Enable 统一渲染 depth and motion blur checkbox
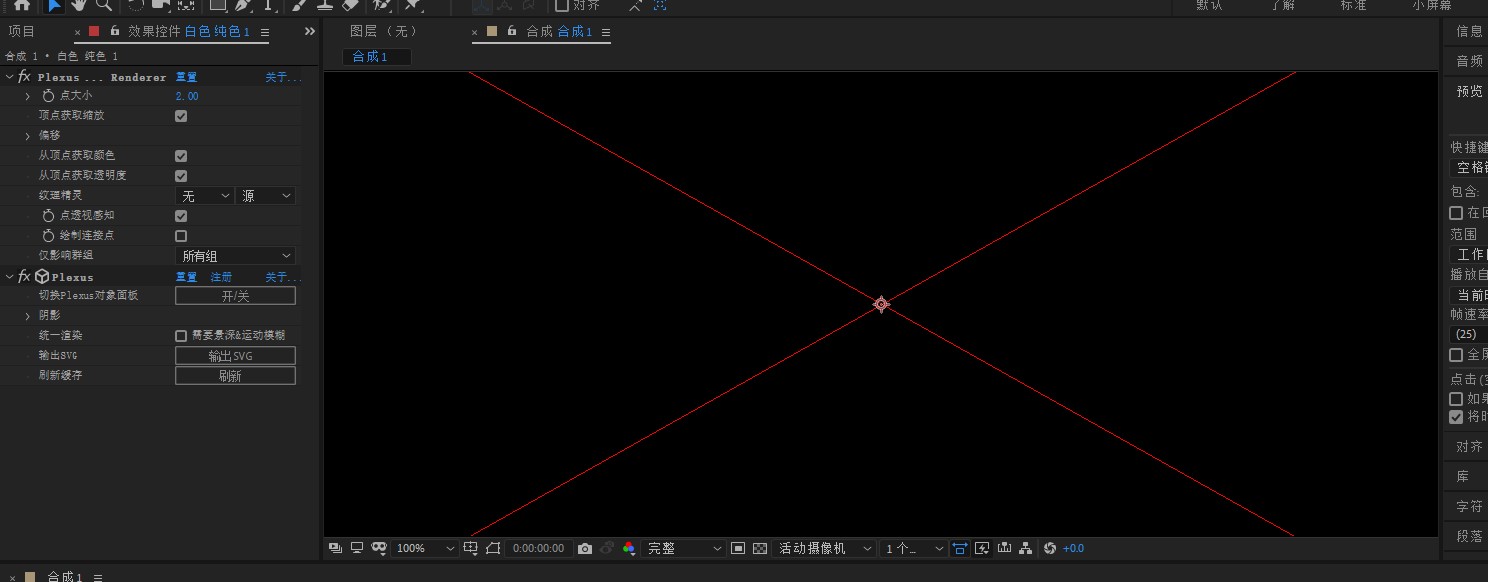 tap(181, 336)
